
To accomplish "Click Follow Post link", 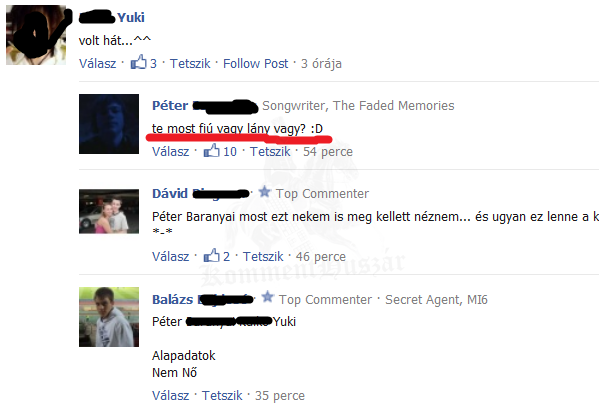I will pyautogui.click(x=256, y=63).
